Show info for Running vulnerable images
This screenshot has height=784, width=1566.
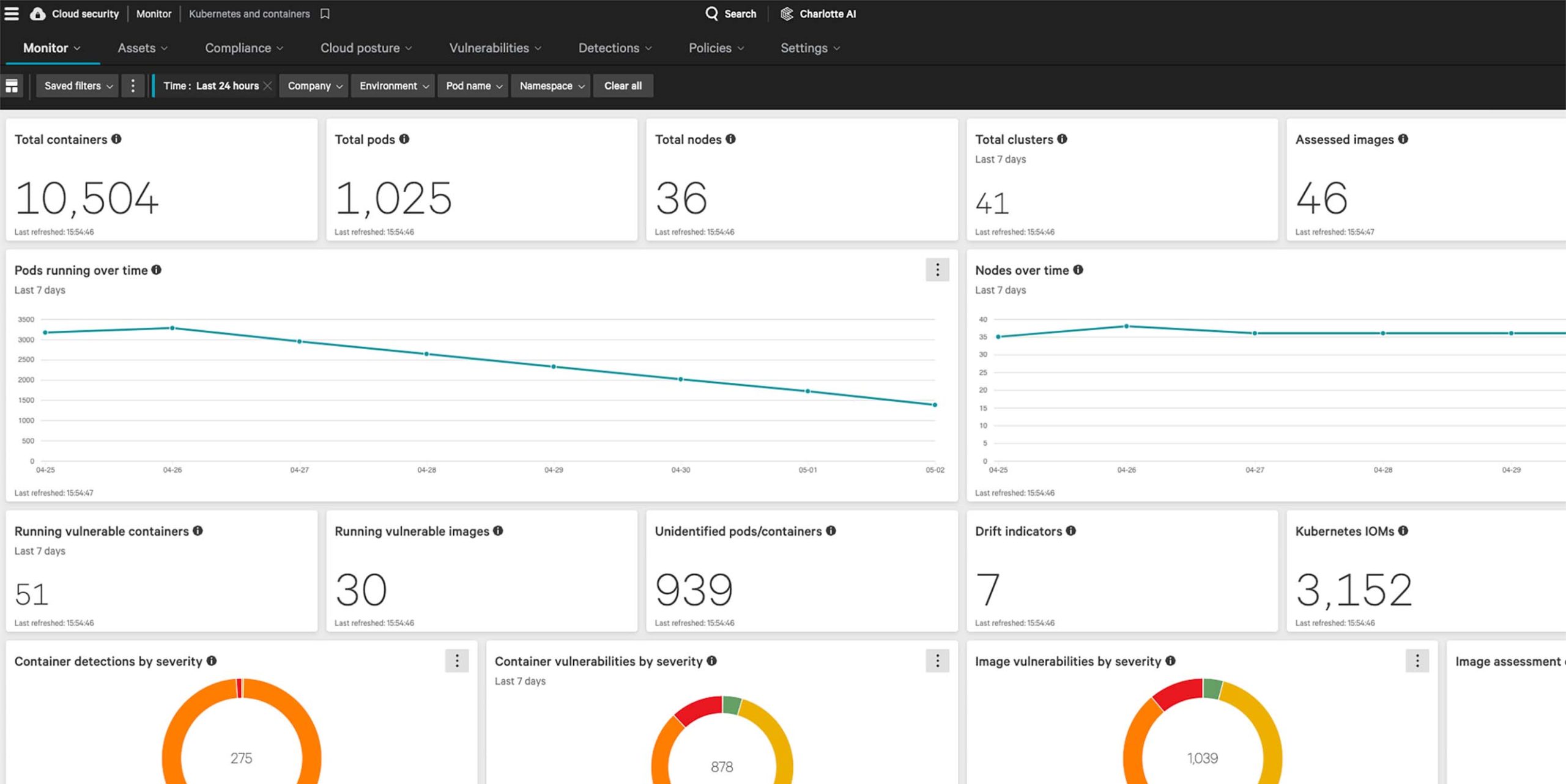(498, 530)
